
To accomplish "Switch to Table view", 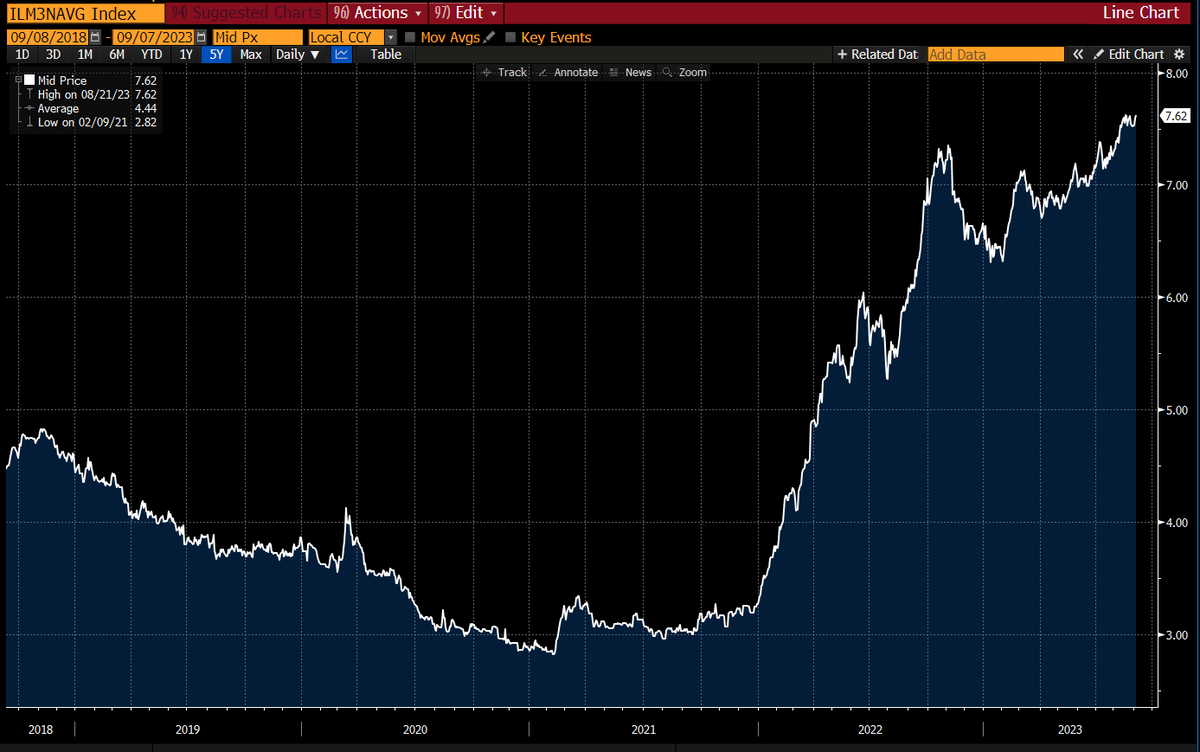I will 386,54.
